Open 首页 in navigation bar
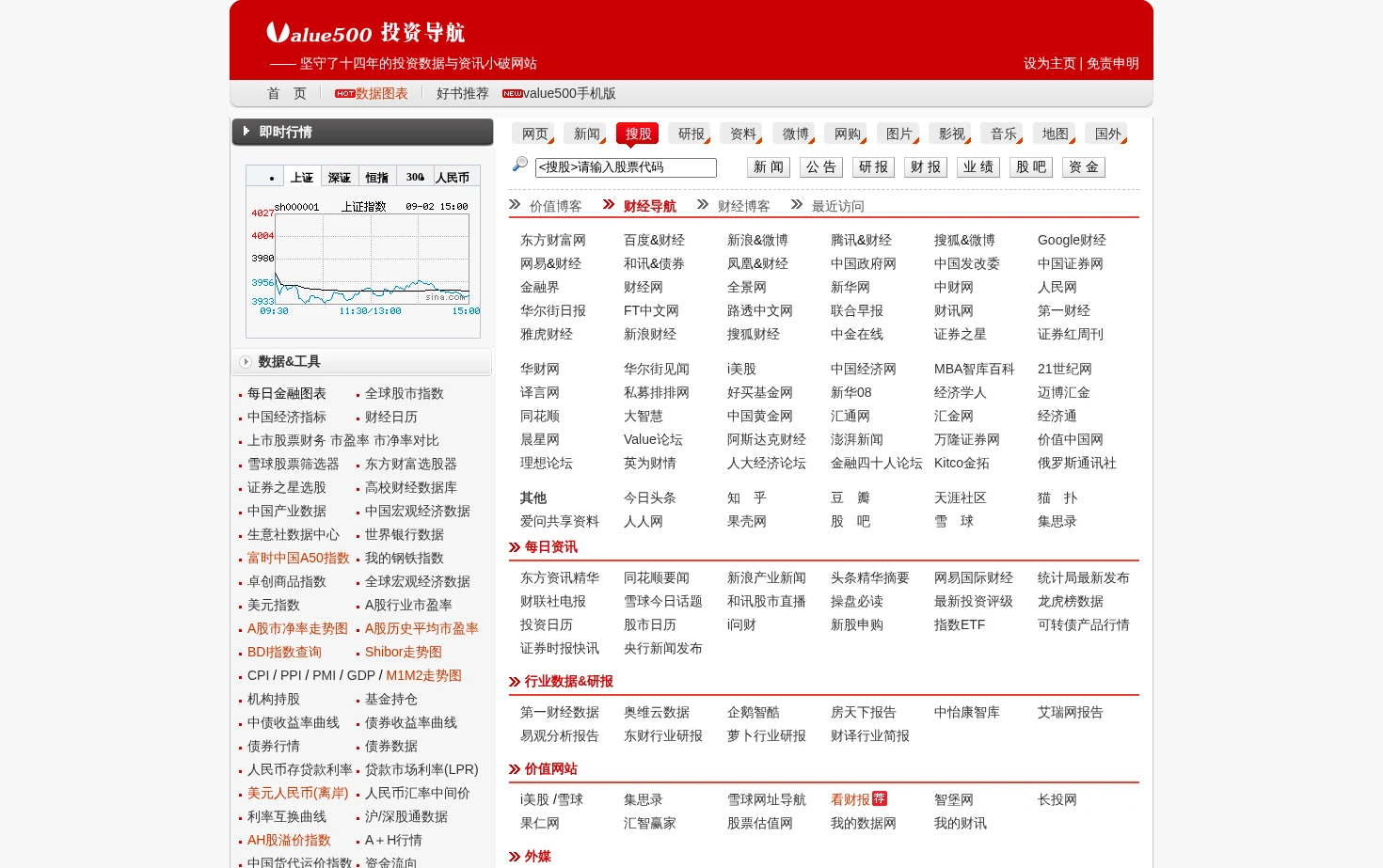Viewport: 1383px width, 868px height. tap(287, 93)
